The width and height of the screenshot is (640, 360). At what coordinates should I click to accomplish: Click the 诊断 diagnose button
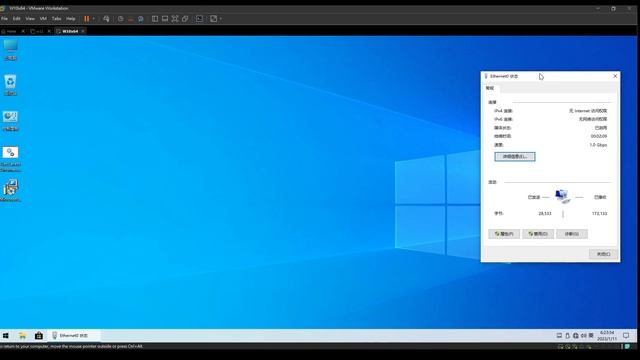572,234
